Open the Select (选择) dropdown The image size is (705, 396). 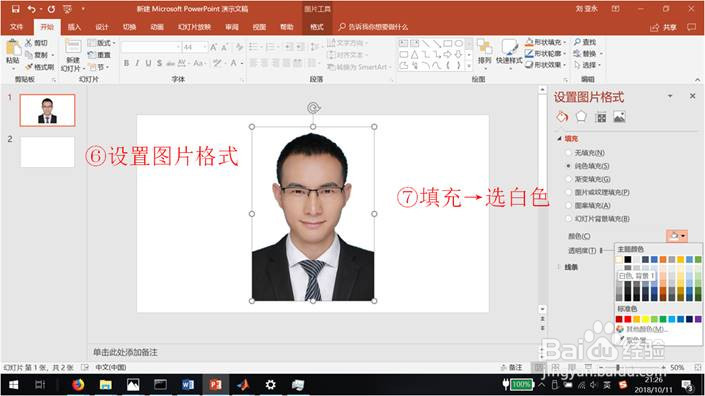(x=587, y=65)
